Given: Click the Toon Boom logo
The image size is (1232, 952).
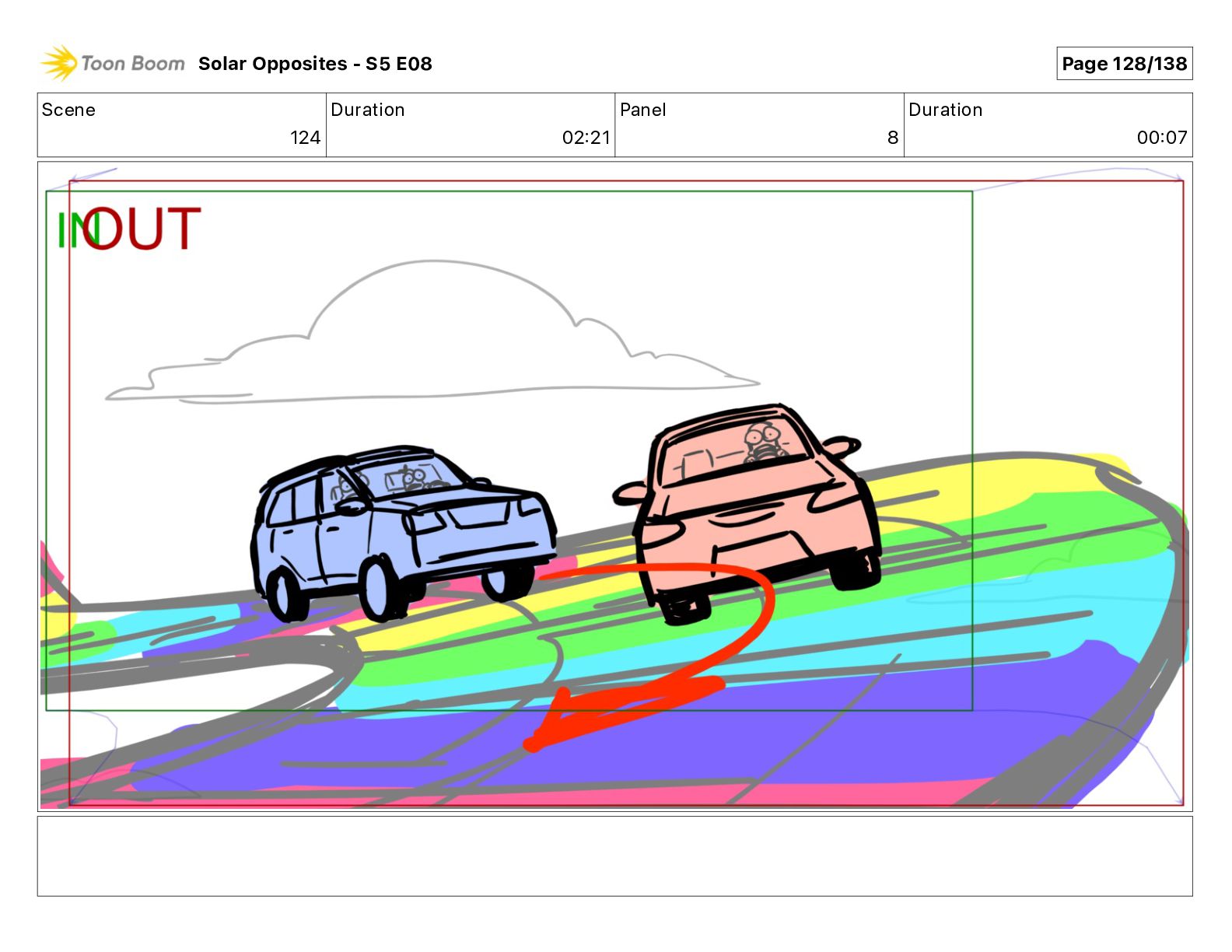Looking at the screenshot, I should click(x=113, y=63).
